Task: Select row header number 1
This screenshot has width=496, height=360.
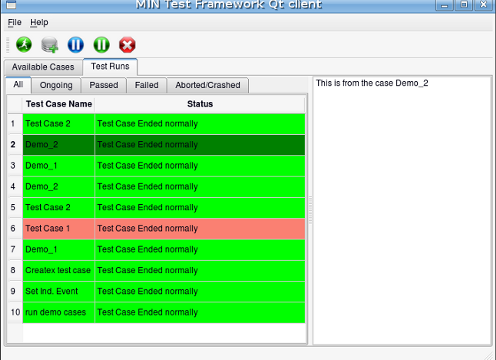Action: pos(15,124)
